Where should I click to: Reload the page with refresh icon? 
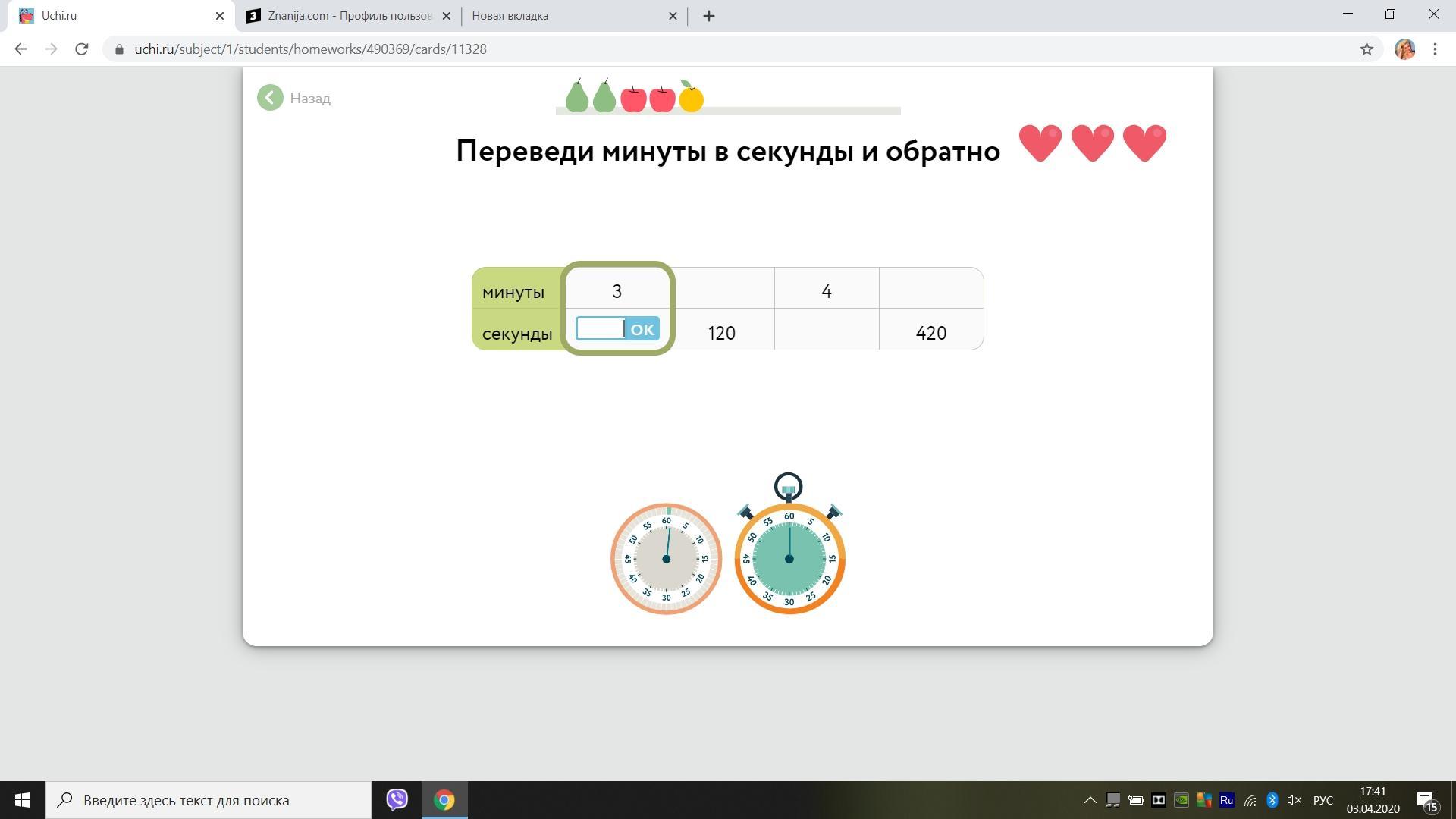point(81,49)
